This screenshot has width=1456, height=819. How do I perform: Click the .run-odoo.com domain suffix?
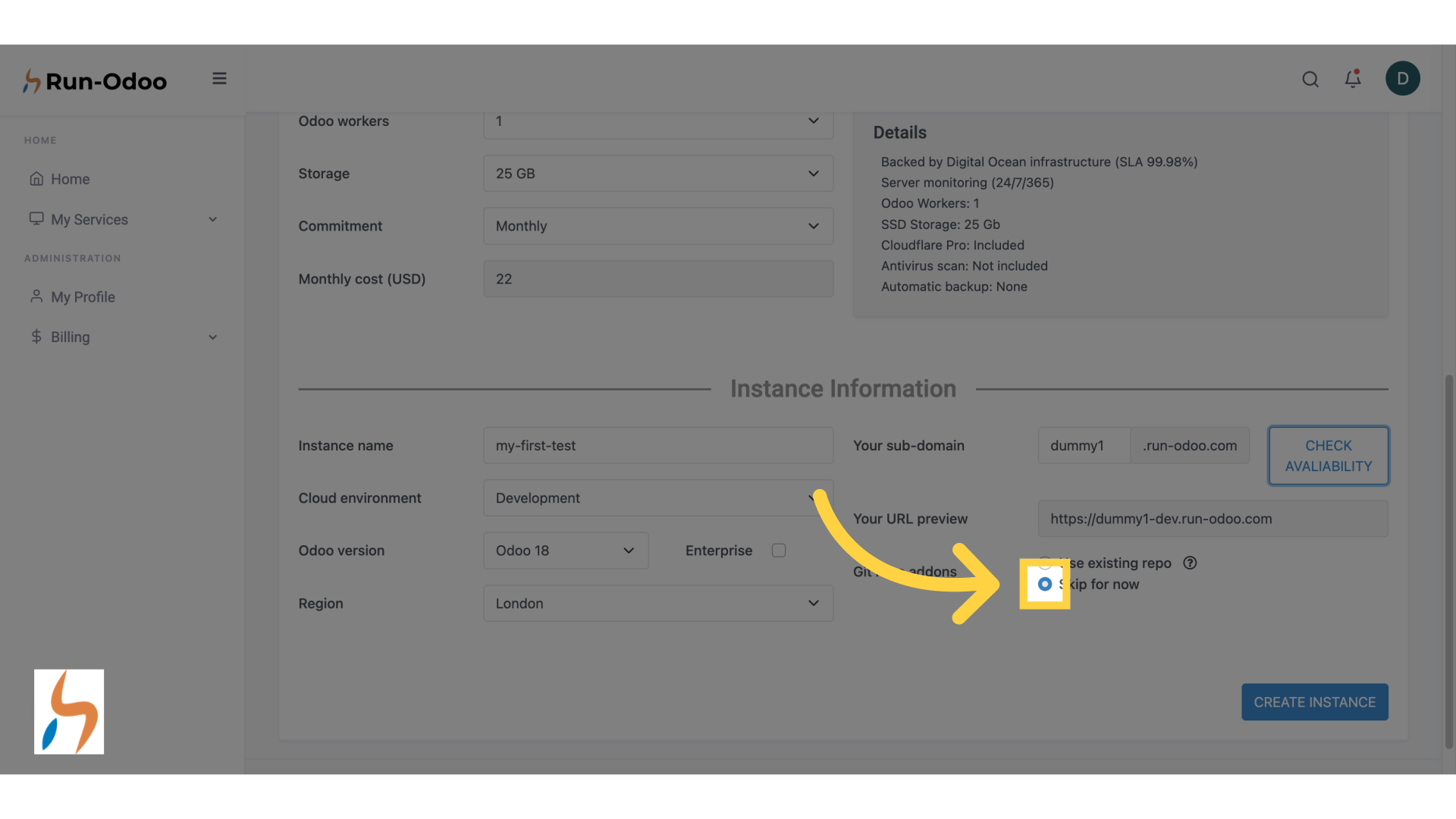coord(1190,445)
